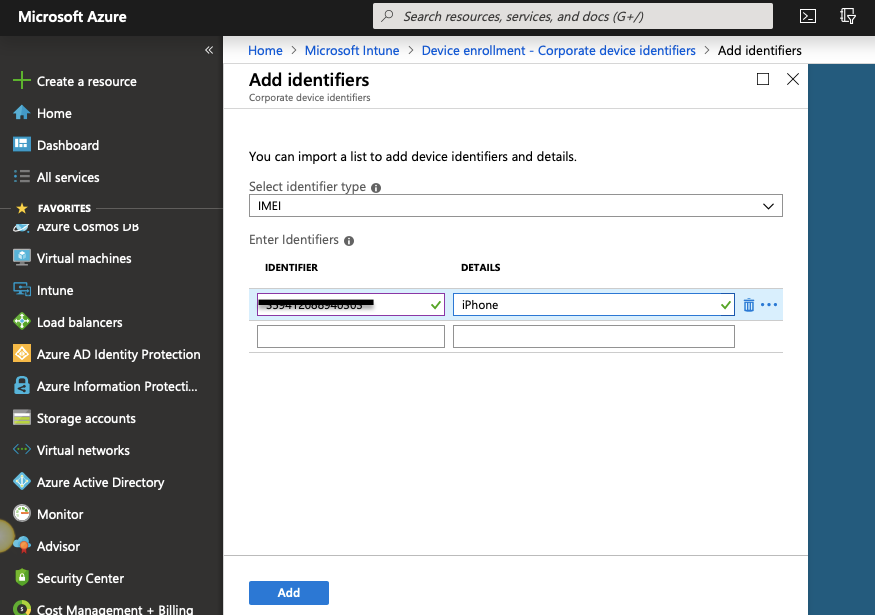This screenshot has height=615, width=875.
Task: Click the Security Center shield icon
Action: 22,577
